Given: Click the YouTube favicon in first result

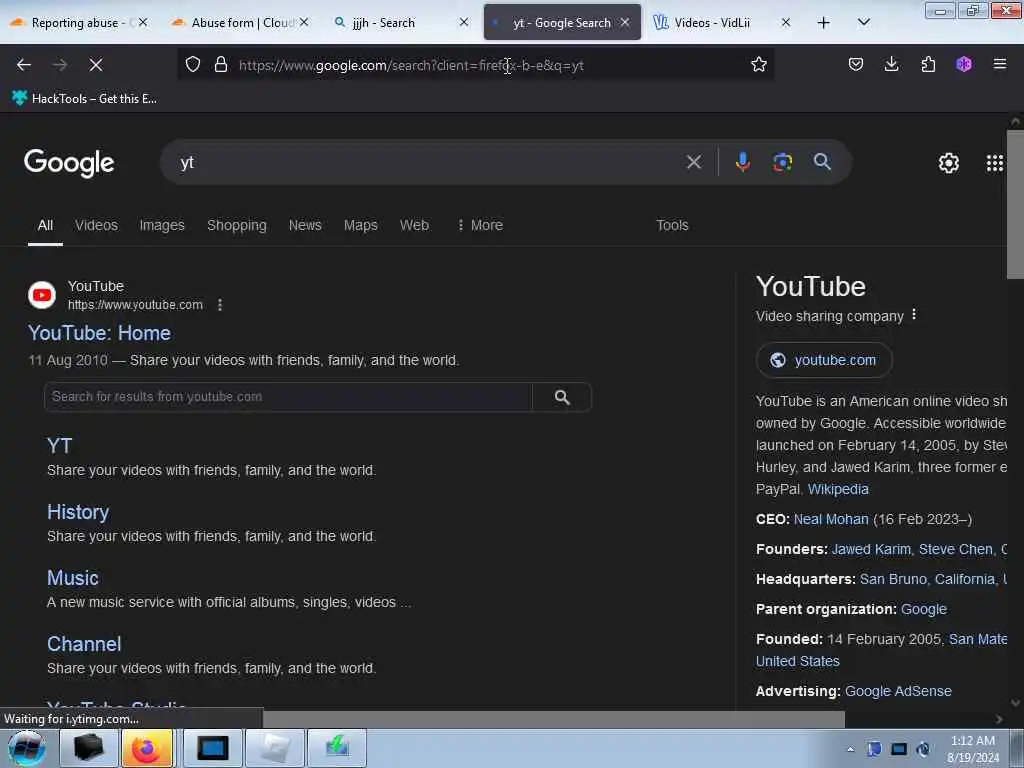Looking at the screenshot, I should pos(42,295).
